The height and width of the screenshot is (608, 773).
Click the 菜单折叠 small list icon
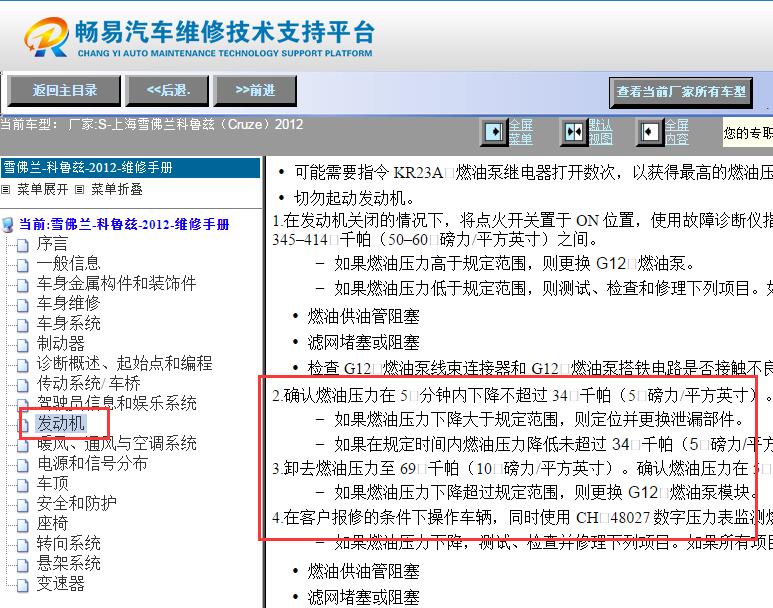tap(79, 189)
